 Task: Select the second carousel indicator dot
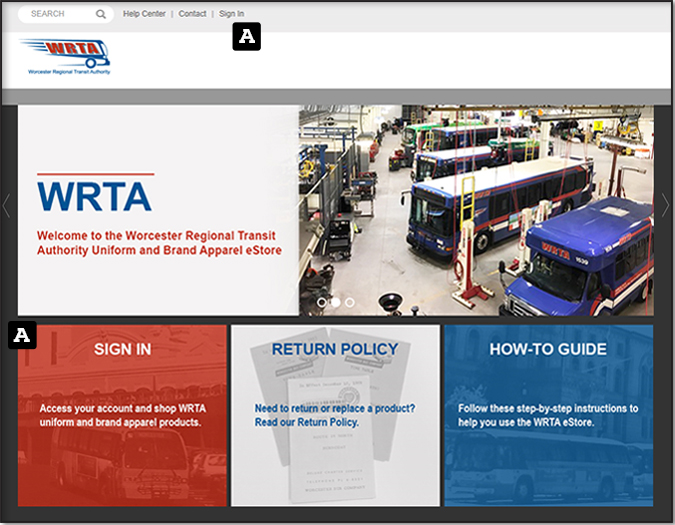[336, 301]
